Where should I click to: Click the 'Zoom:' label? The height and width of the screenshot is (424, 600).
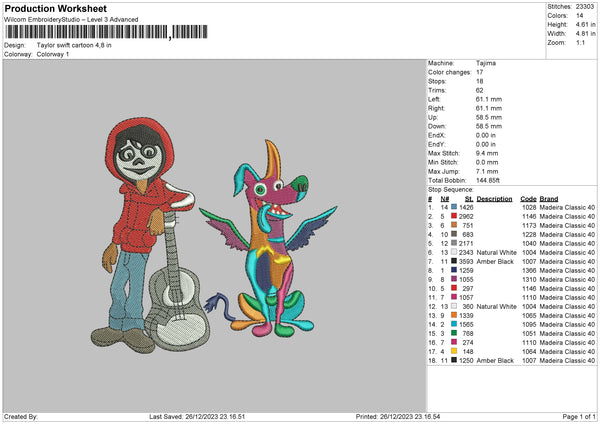tap(556, 42)
